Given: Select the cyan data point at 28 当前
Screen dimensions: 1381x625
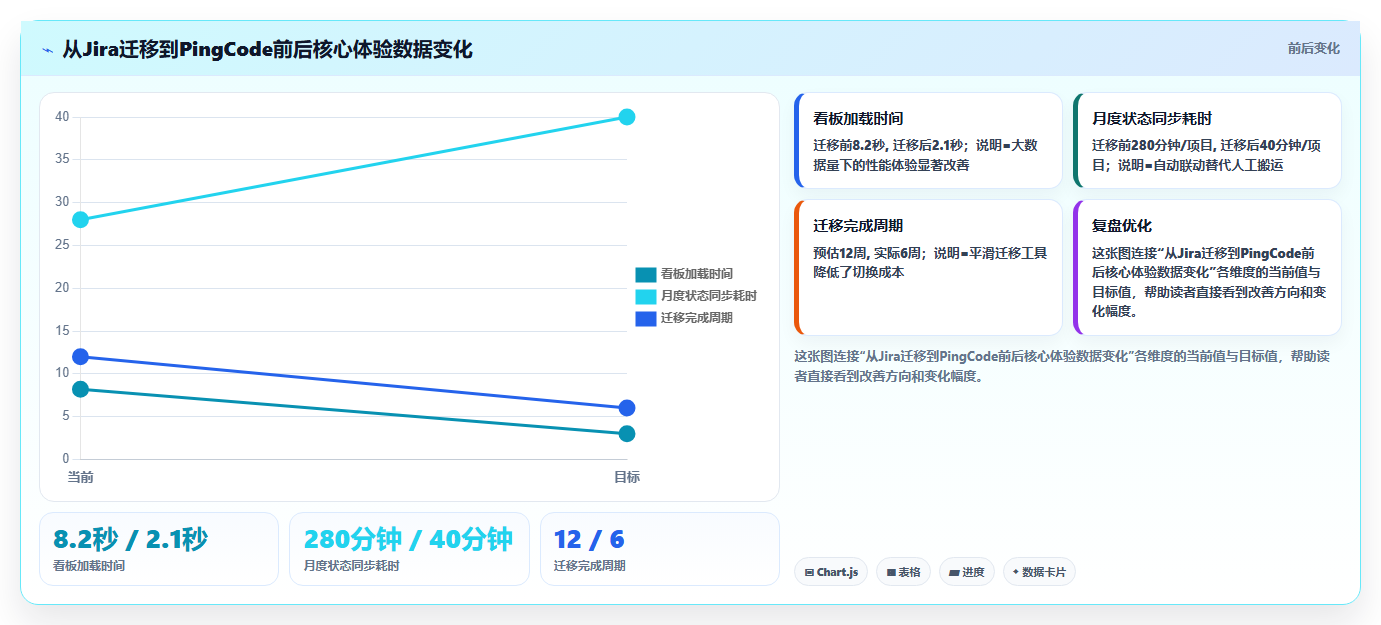Looking at the screenshot, I should [81, 220].
